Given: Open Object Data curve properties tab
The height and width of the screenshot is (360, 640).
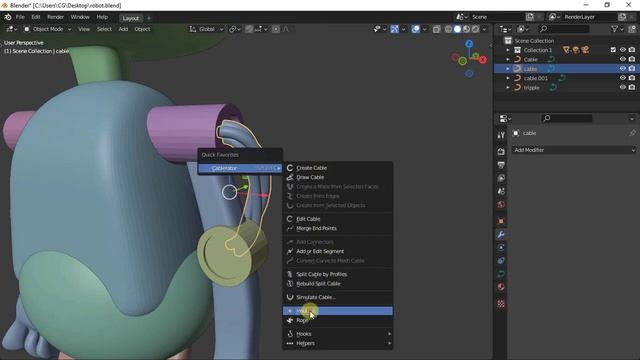Looking at the screenshot, I should [x=501, y=274].
